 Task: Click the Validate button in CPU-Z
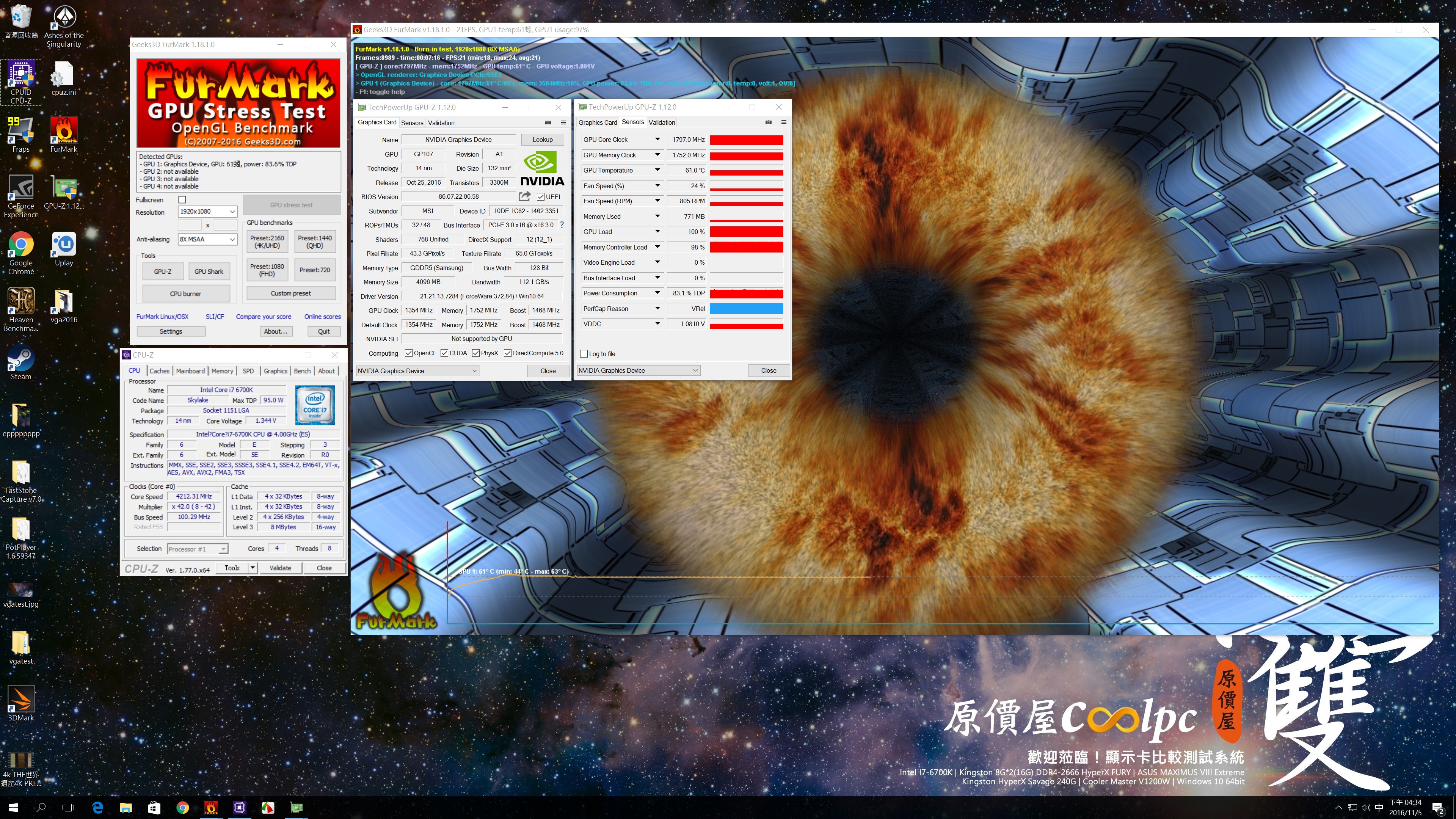pos(280,568)
